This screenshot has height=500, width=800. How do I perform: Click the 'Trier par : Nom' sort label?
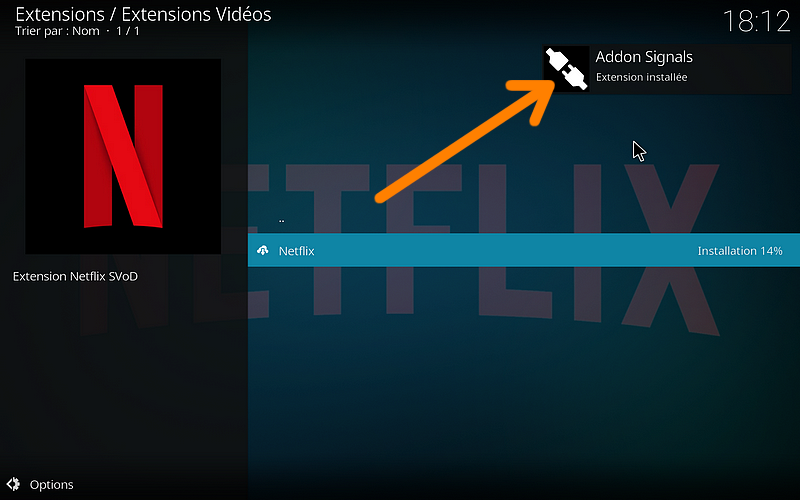point(57,31)
